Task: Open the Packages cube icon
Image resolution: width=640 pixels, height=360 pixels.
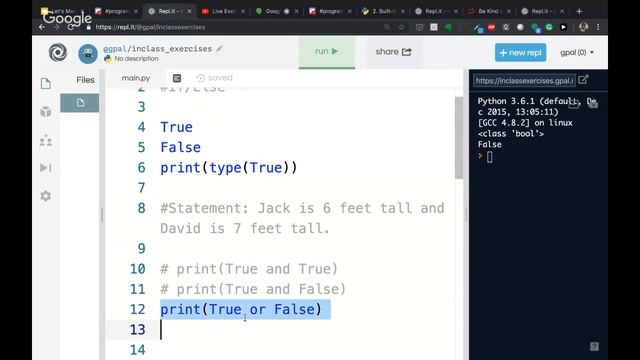Action: pyautogui.click(x=46, y=111)
